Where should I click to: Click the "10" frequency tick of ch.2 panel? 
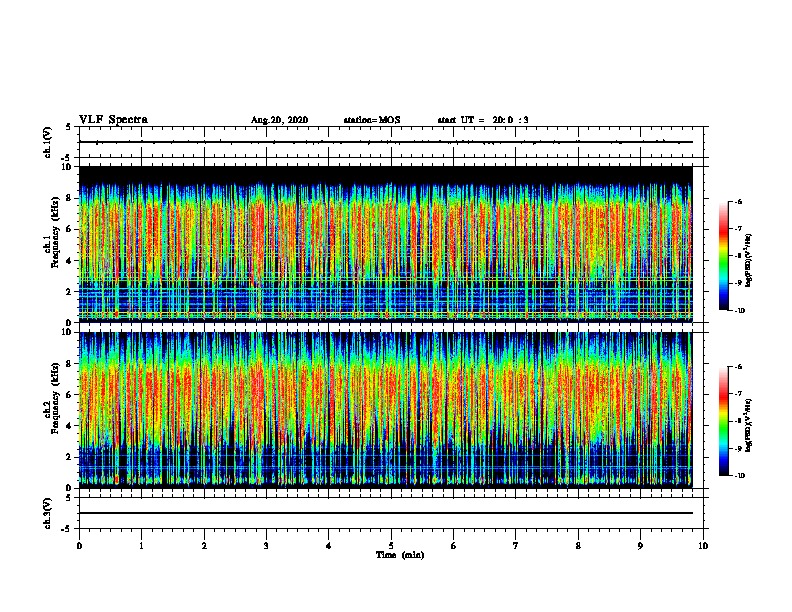[67, 332]
